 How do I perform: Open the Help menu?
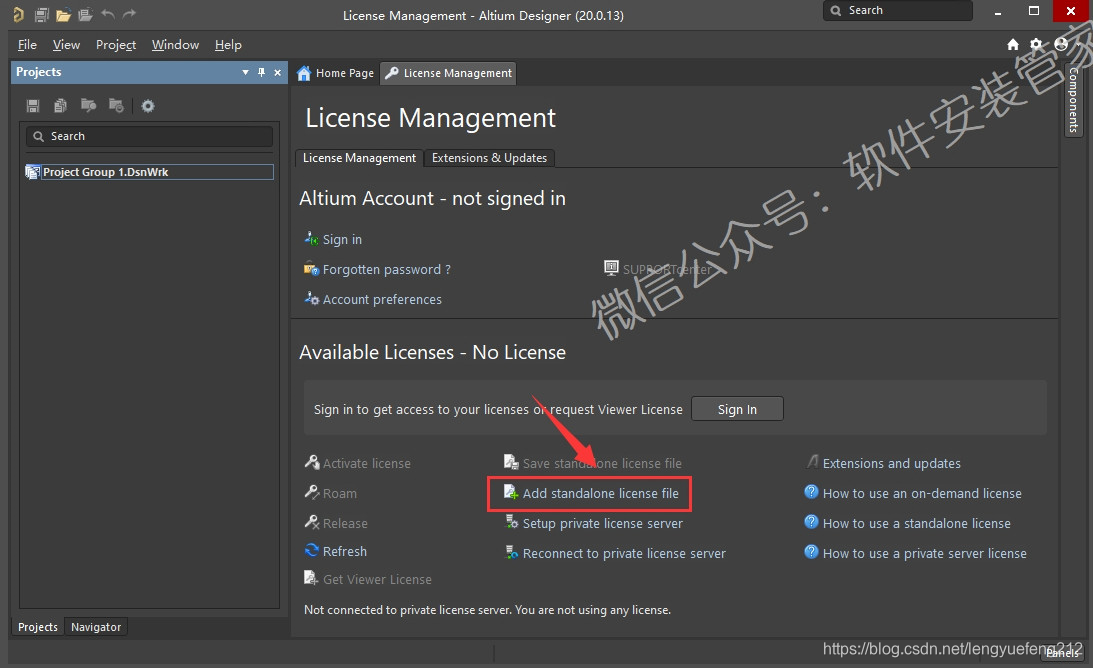[x=228, y=45]
